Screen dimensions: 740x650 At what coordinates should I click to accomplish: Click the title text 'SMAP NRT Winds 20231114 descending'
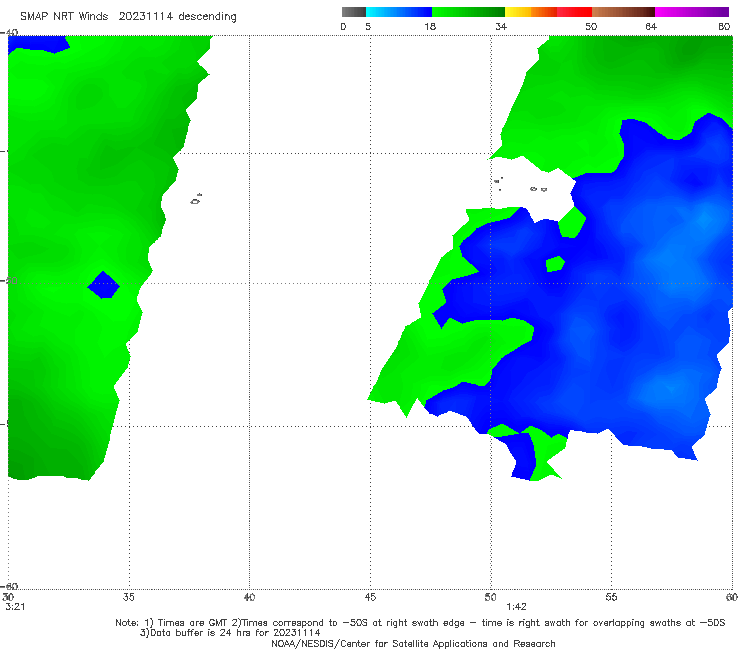(128, 17)
